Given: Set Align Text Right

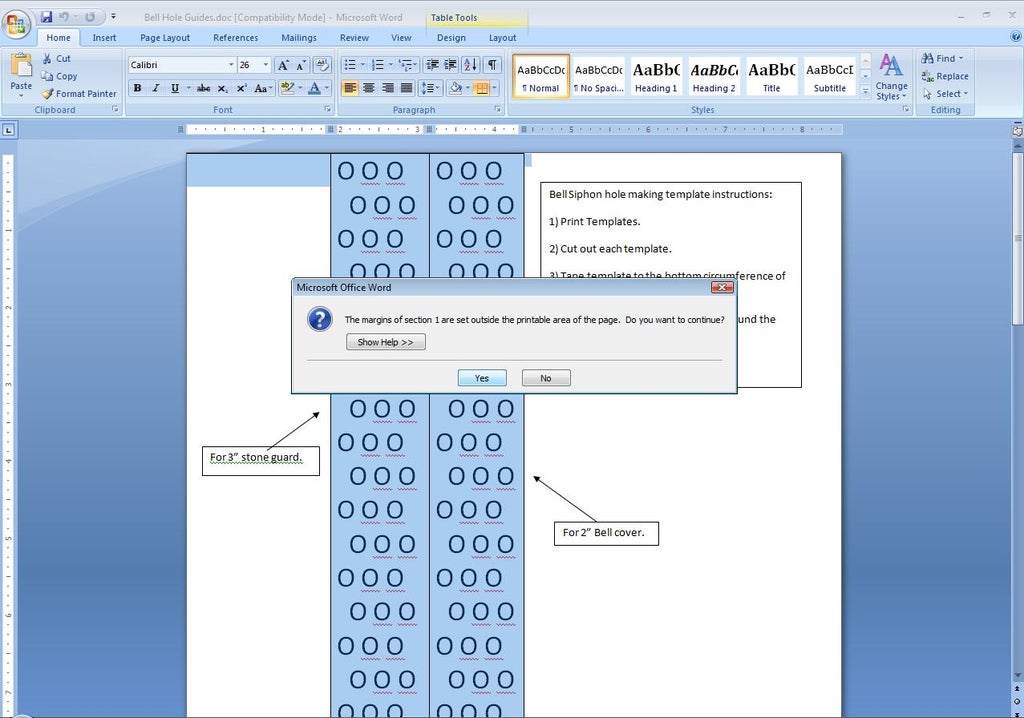Looking at the screenshot, I should tap(388, 88).
